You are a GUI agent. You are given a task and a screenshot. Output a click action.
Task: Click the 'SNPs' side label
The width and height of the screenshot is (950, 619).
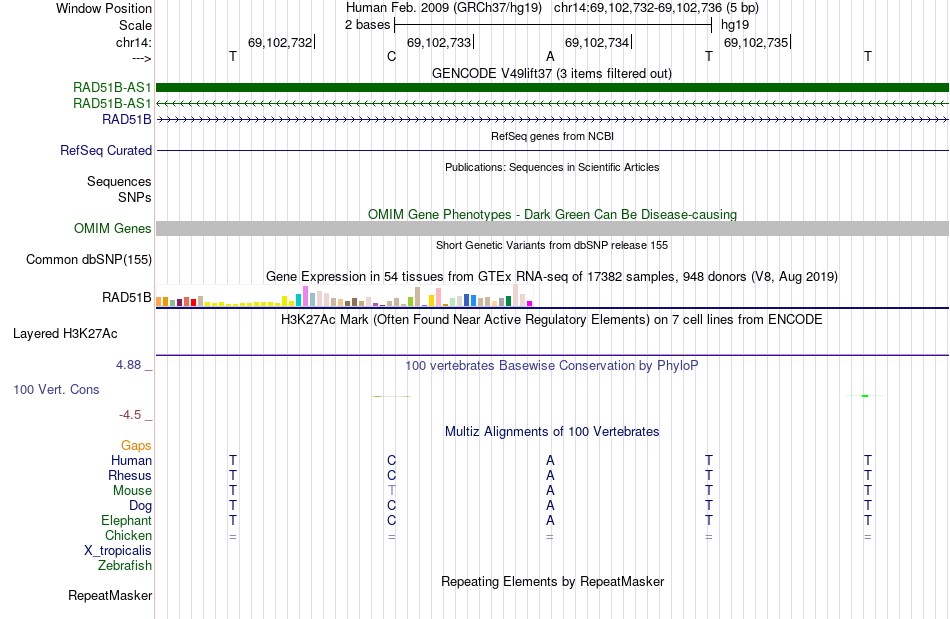(135, 197)
